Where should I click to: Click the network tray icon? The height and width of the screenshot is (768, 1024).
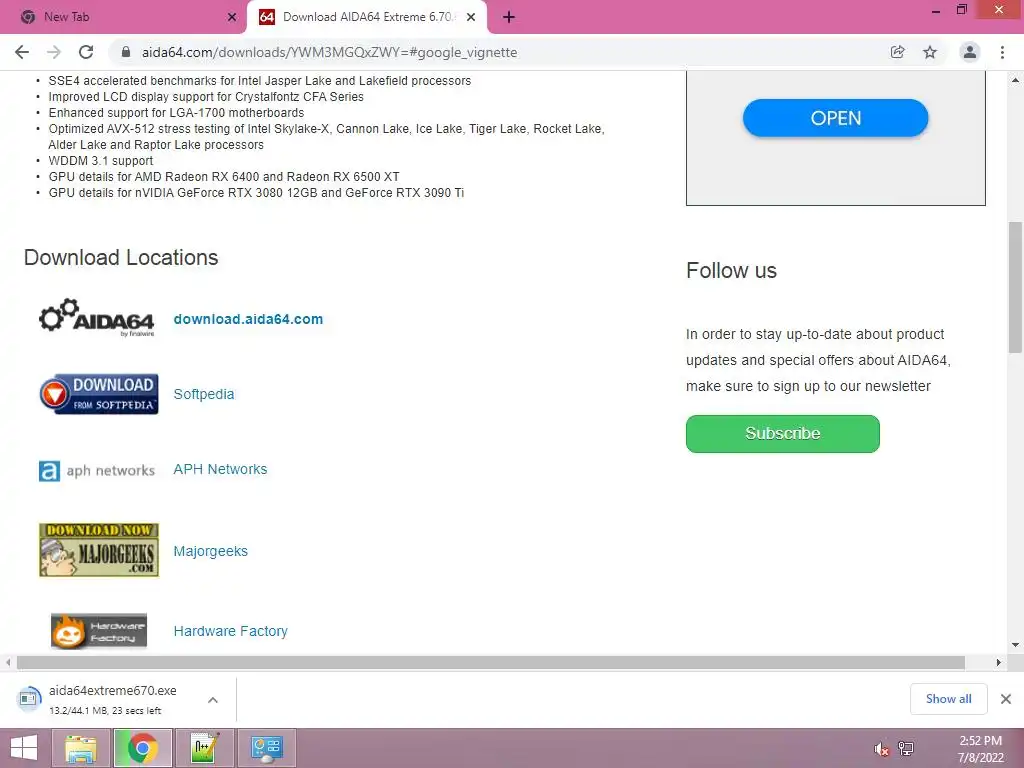906,748
